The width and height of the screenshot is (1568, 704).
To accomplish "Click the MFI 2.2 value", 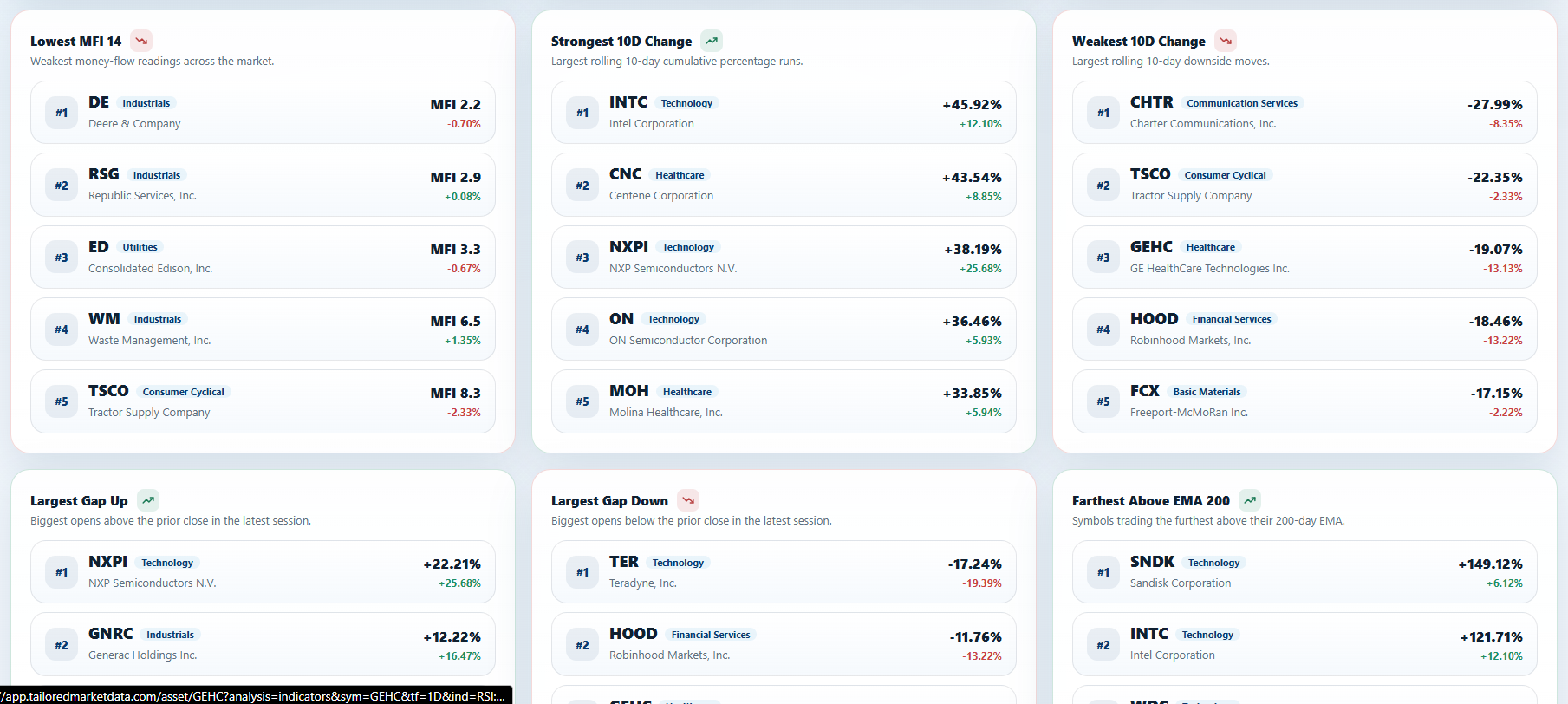I will click(455, 104).
